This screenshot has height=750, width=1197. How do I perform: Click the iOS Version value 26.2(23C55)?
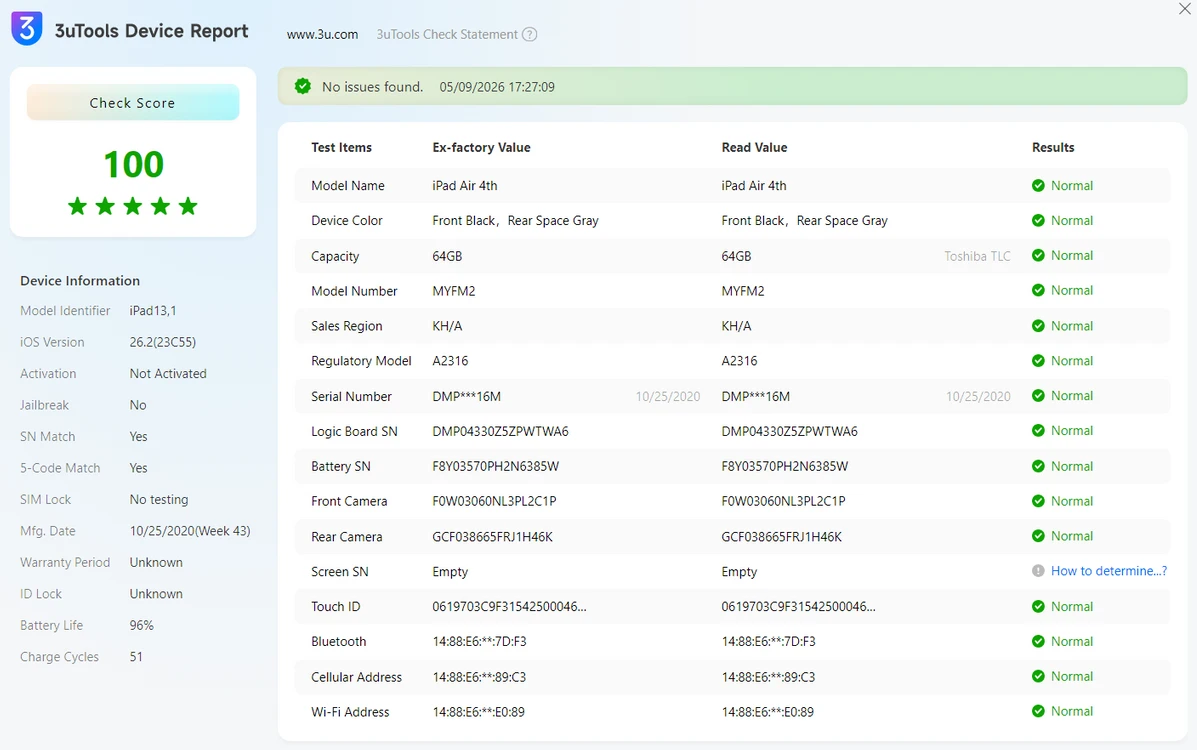point(163,342)
